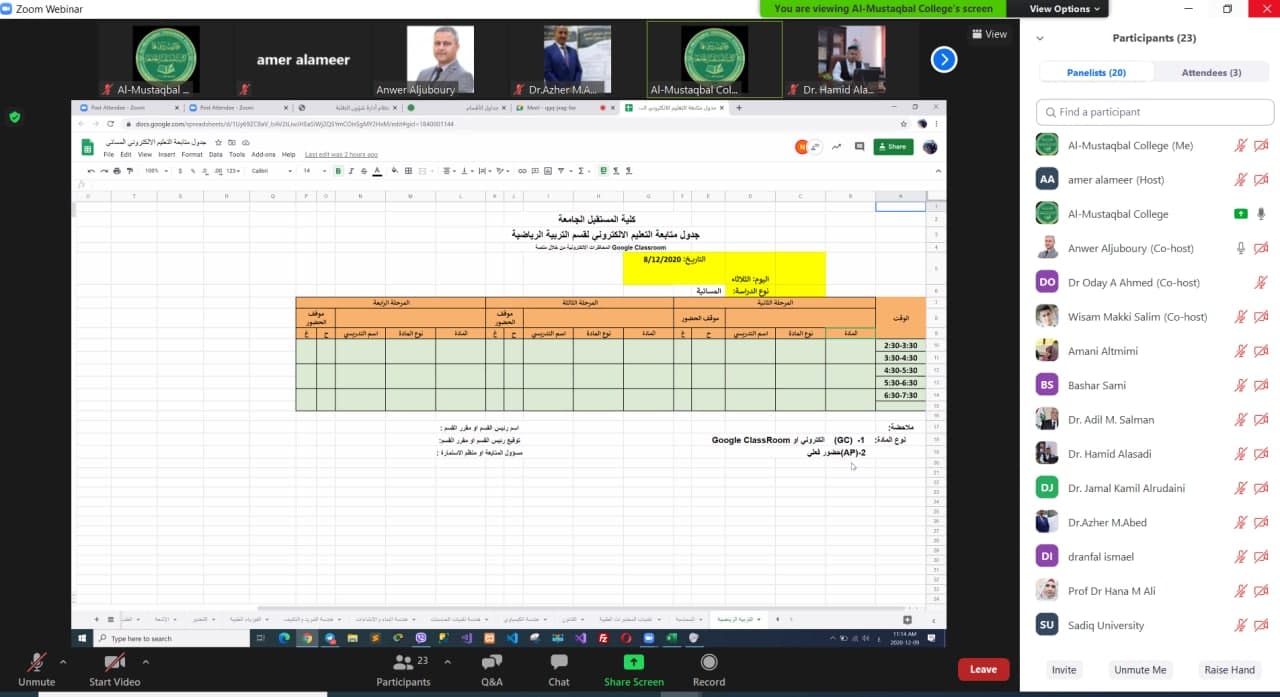Image resolution: width=1280 pixels, height=697 pixels.
Task: Click the View grid icon in Zoom
Action: [x=977, y=34]
